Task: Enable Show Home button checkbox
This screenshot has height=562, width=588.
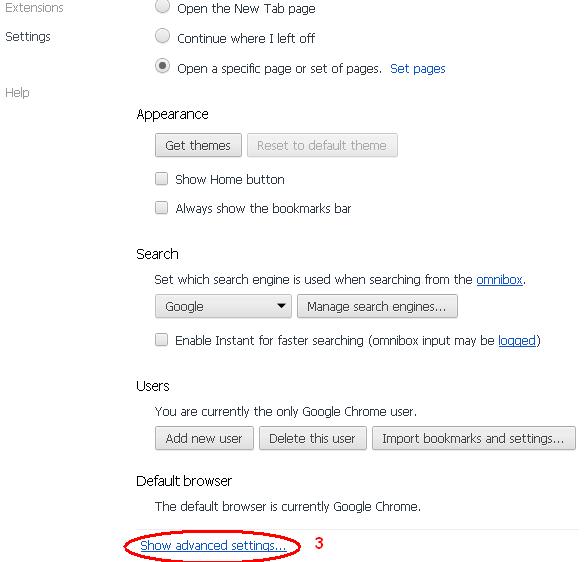Action: [162, 179]
